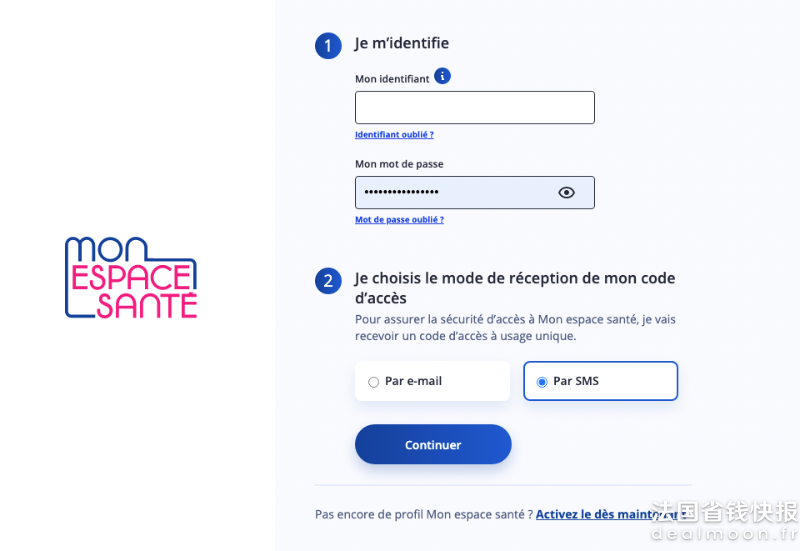
Task: Click the step 2 number badge
Action: click(x=328, y=281)
